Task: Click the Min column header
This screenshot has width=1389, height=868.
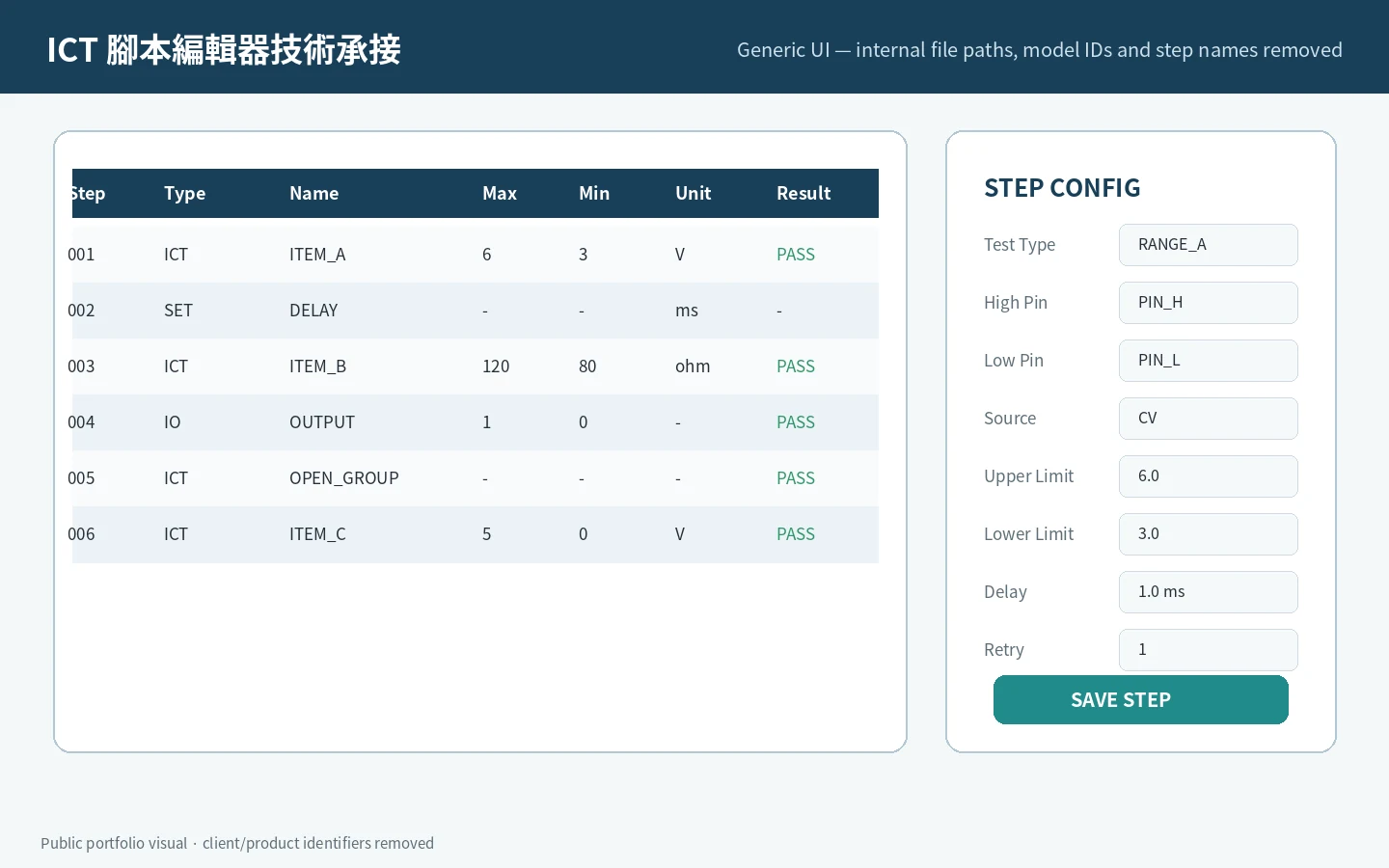Action: click(x=594, y=193)
